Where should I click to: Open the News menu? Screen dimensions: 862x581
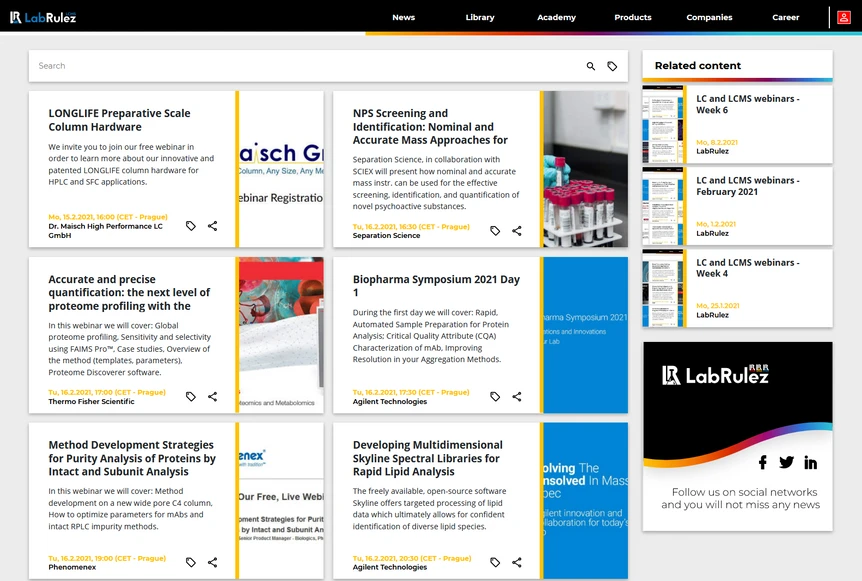pyautogui.click(x=404, y=18)
